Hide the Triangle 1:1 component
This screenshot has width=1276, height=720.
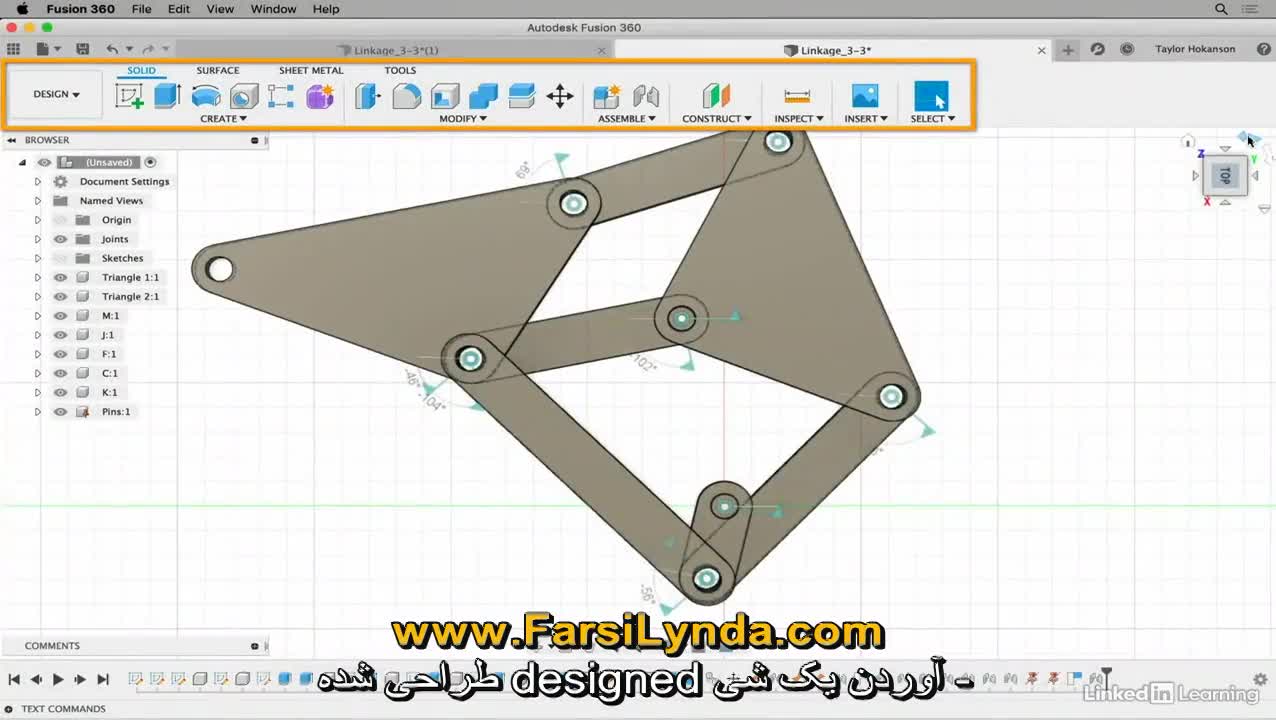coord(60,277)
